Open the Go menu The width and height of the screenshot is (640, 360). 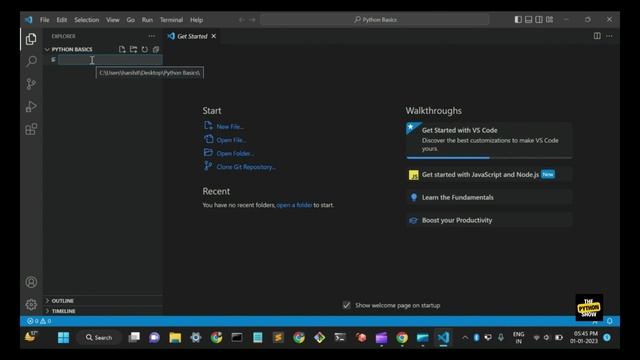pos(131,20)
